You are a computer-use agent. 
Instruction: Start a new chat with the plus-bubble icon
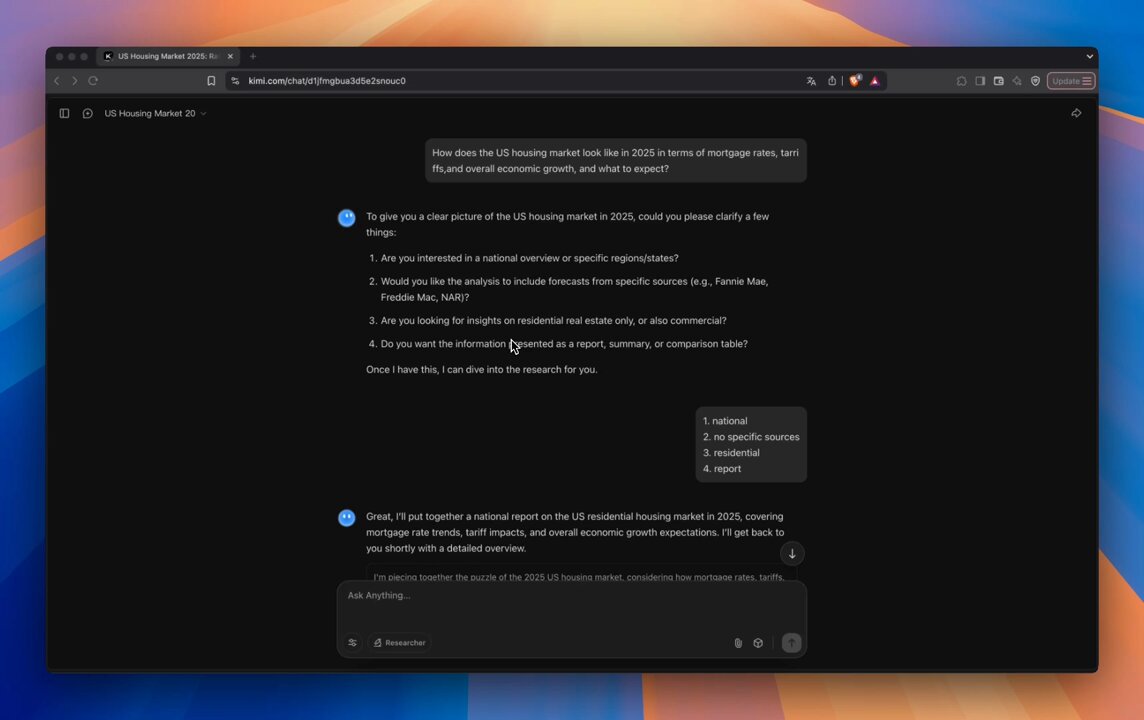point(88,113)
